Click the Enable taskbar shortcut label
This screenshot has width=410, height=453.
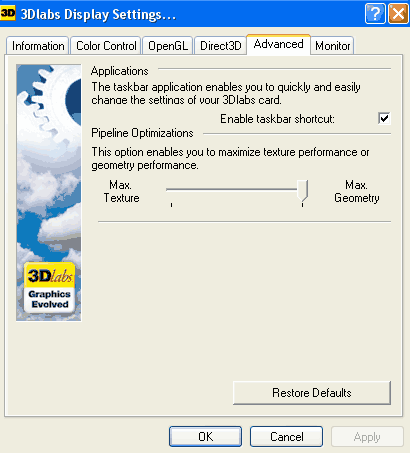point(277,119)
